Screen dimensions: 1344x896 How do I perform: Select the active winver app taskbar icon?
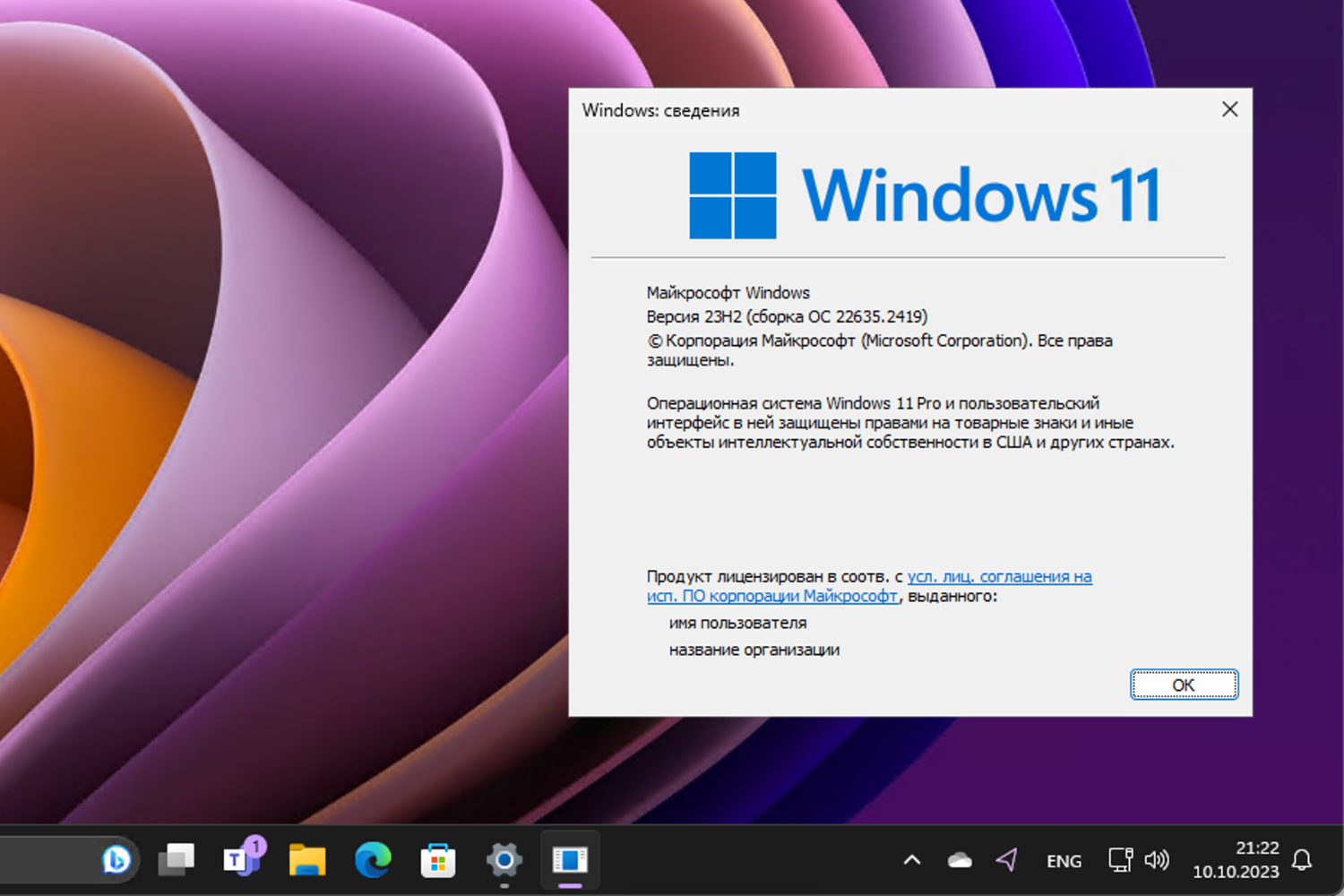pyautogui.click(x=570, y=860)
